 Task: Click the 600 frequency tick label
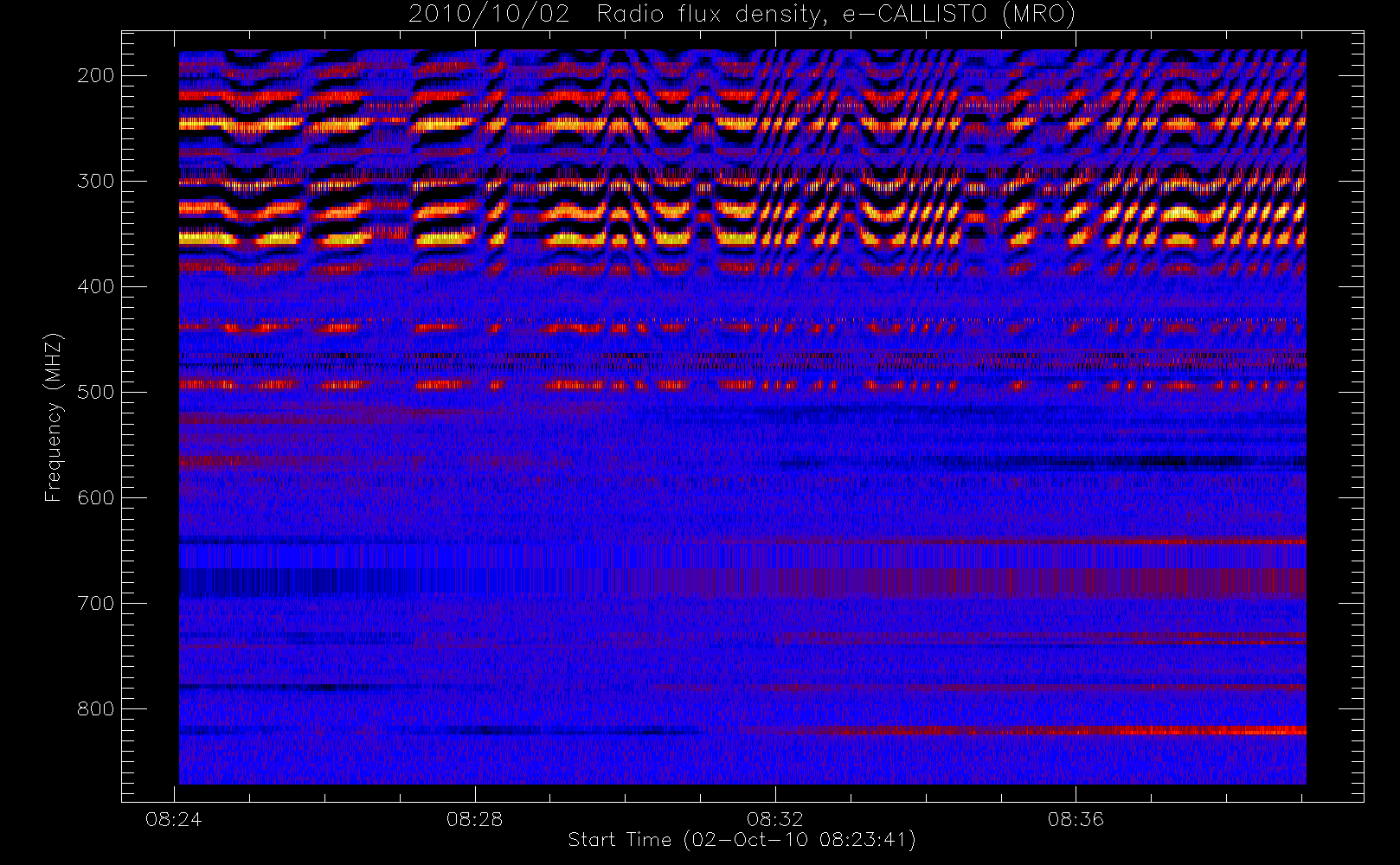click(95, 497)
